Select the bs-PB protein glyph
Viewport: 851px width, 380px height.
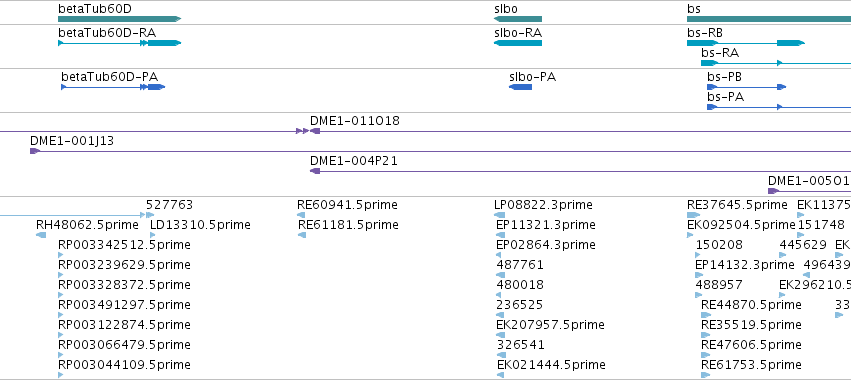coord(746,87)
